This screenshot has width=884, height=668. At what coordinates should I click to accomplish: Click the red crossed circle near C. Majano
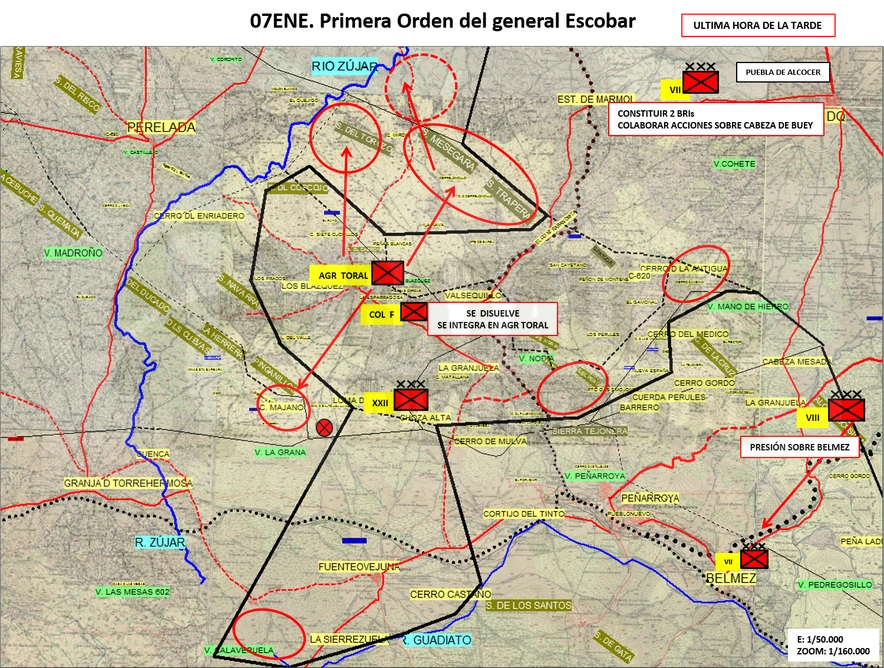[324, 428]
